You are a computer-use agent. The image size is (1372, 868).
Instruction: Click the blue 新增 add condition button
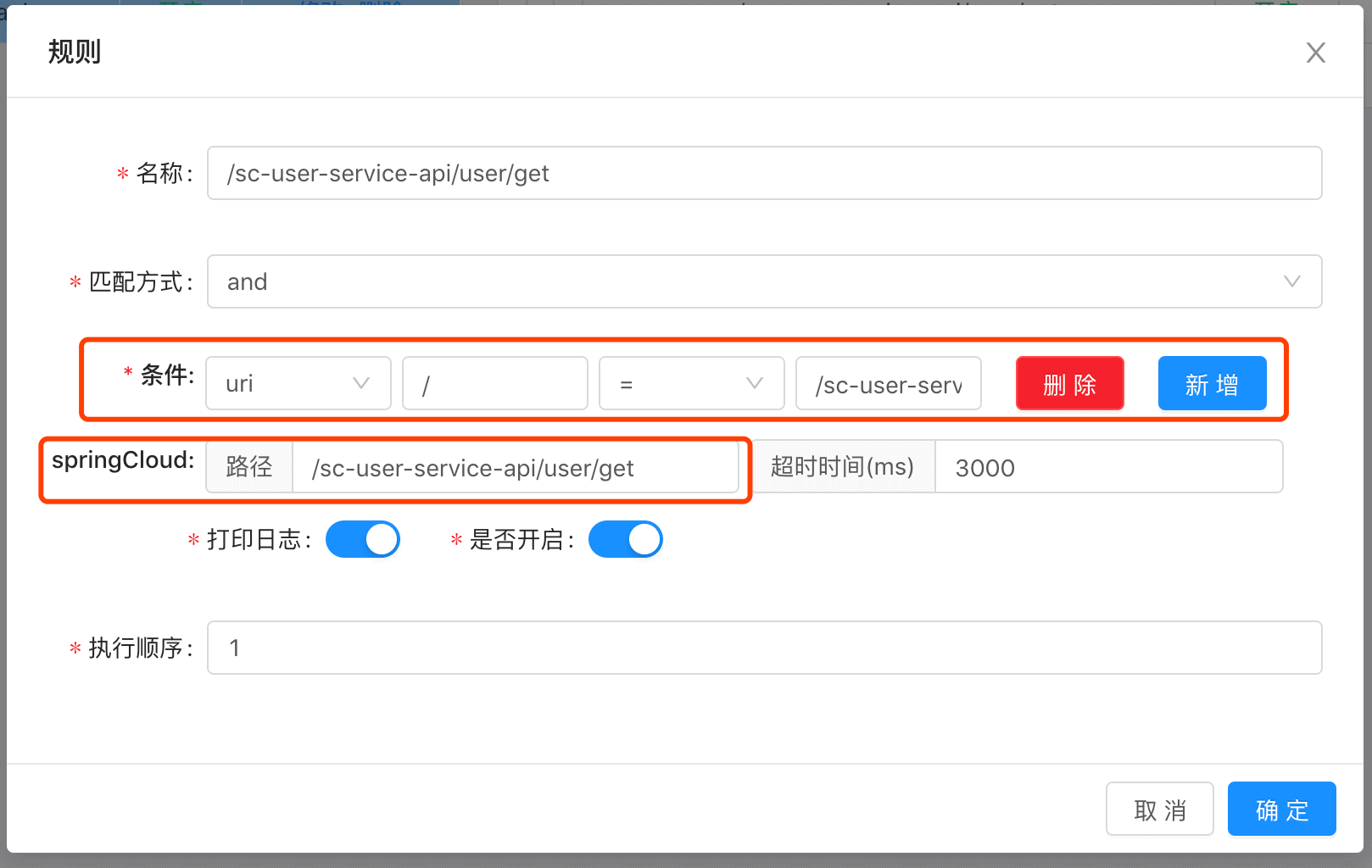pos(1212,383)
